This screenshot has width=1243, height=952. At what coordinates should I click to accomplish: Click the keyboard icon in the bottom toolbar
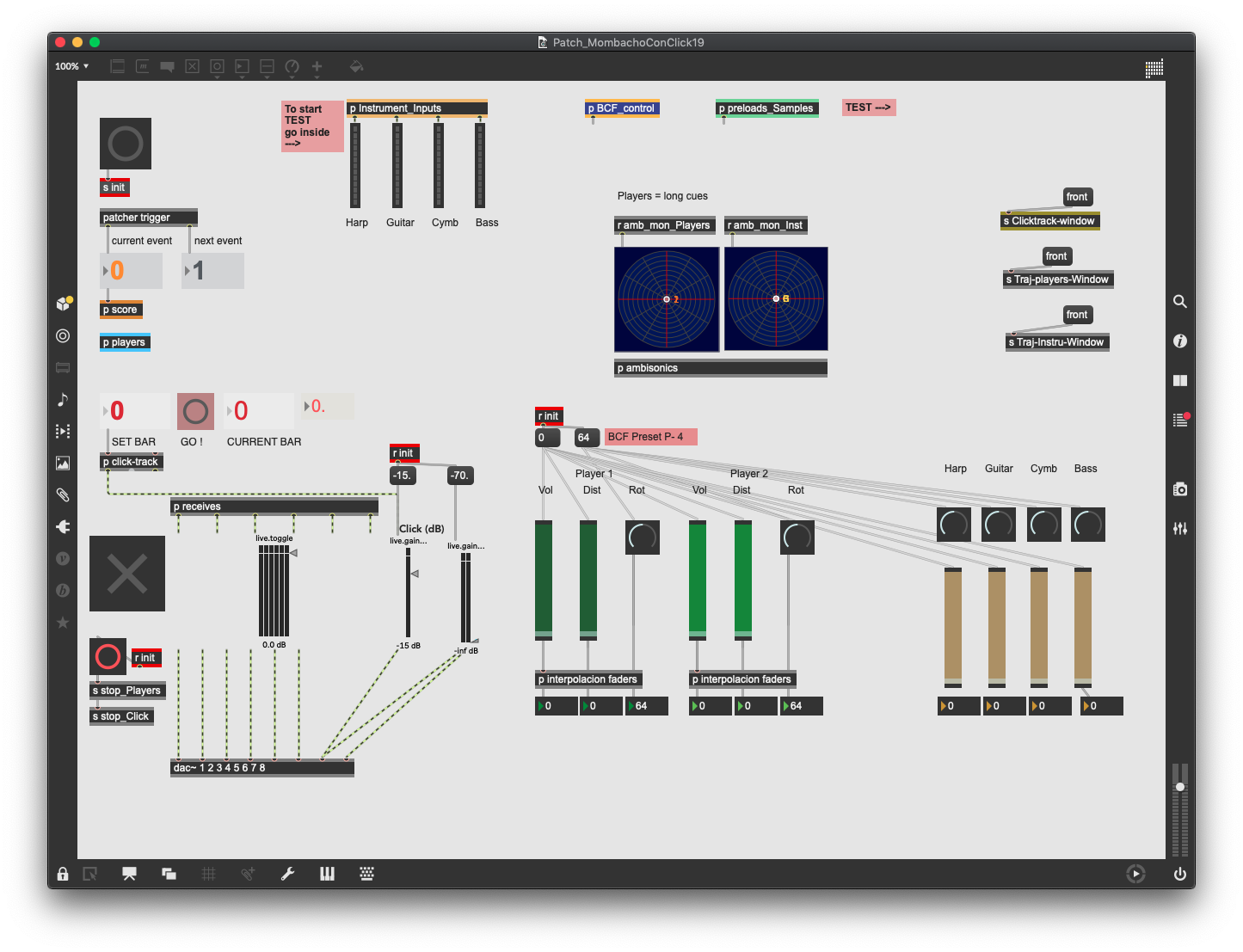coord(366,874)
